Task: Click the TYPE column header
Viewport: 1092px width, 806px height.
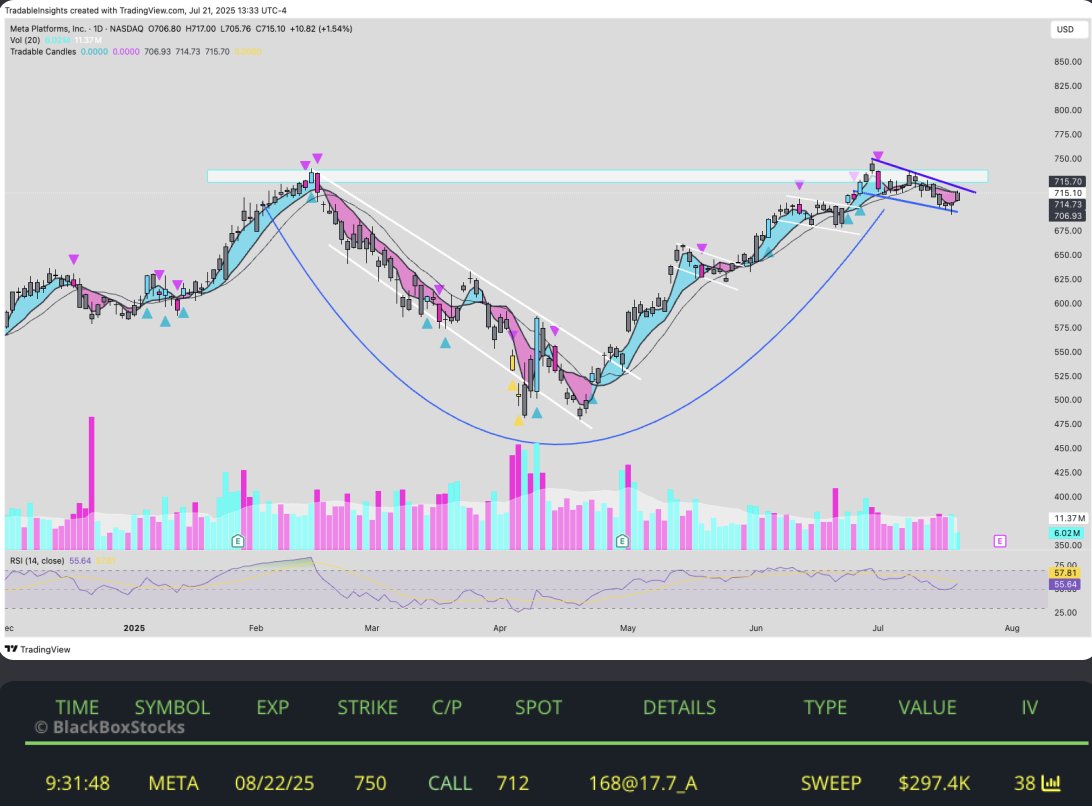Action: click(x=825, y=707)
